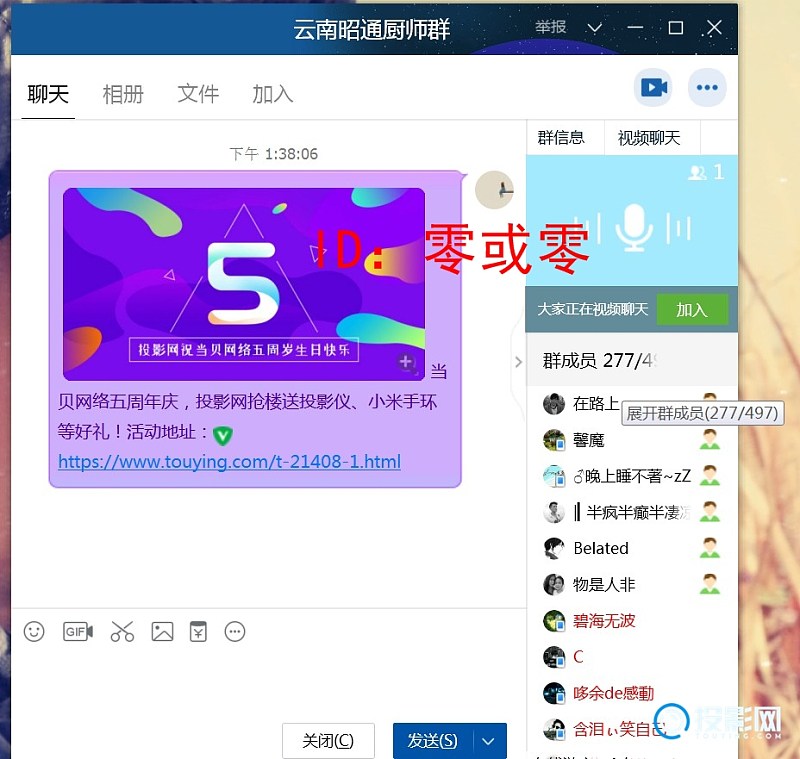
Task: Click the 云南昭通厨师群 window title
Action: coord(371,29)
